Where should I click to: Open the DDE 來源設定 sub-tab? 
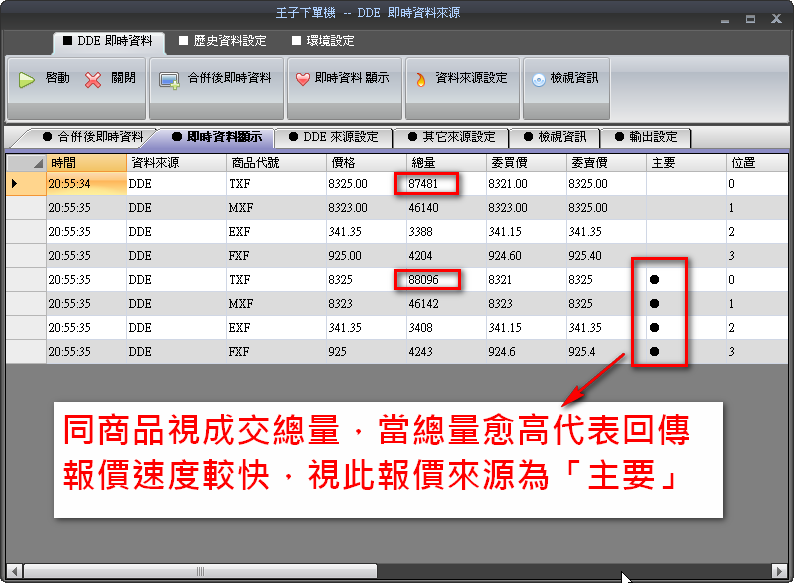click(334, 137)
